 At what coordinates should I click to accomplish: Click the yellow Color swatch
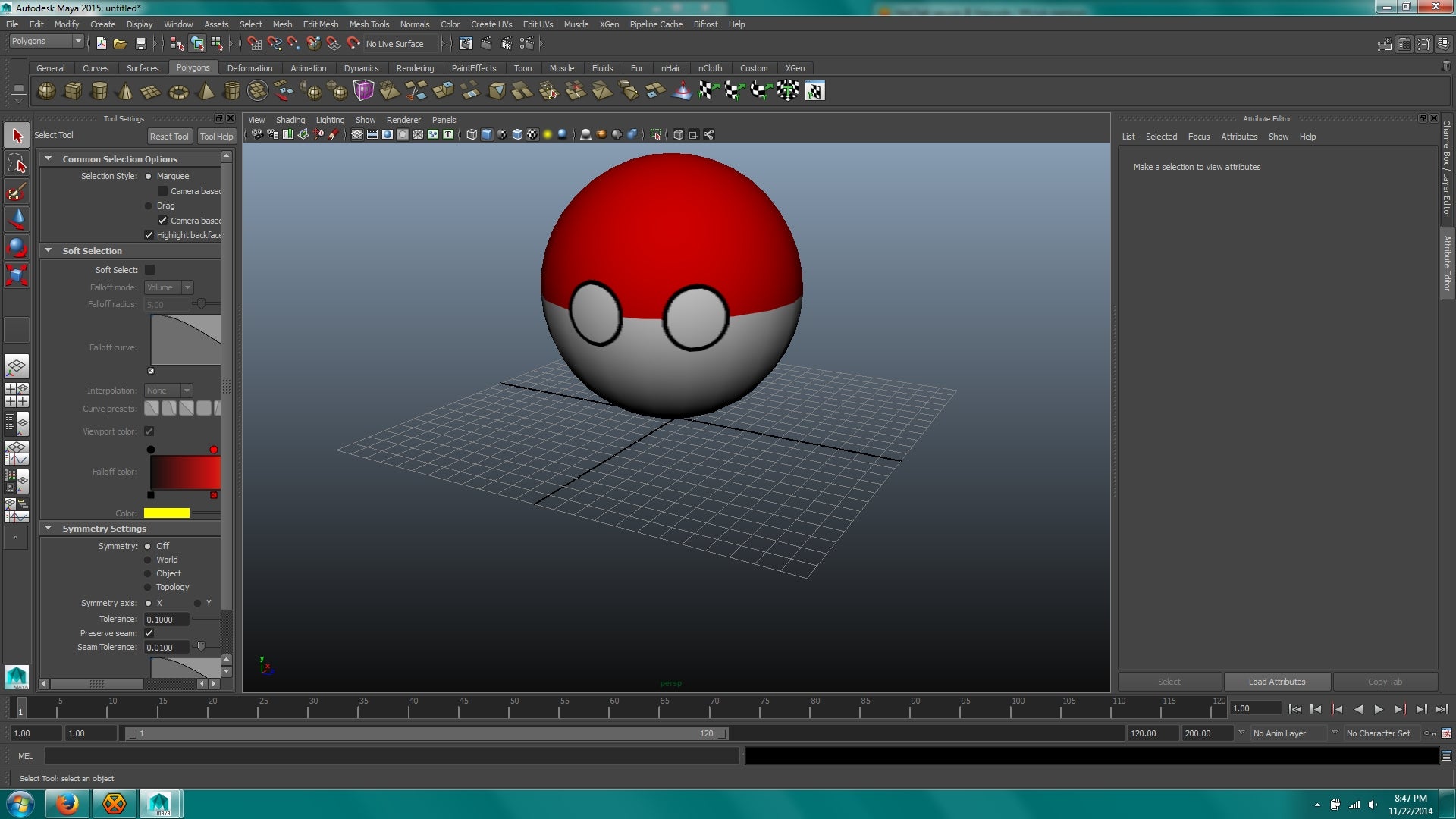pos(167,513)
